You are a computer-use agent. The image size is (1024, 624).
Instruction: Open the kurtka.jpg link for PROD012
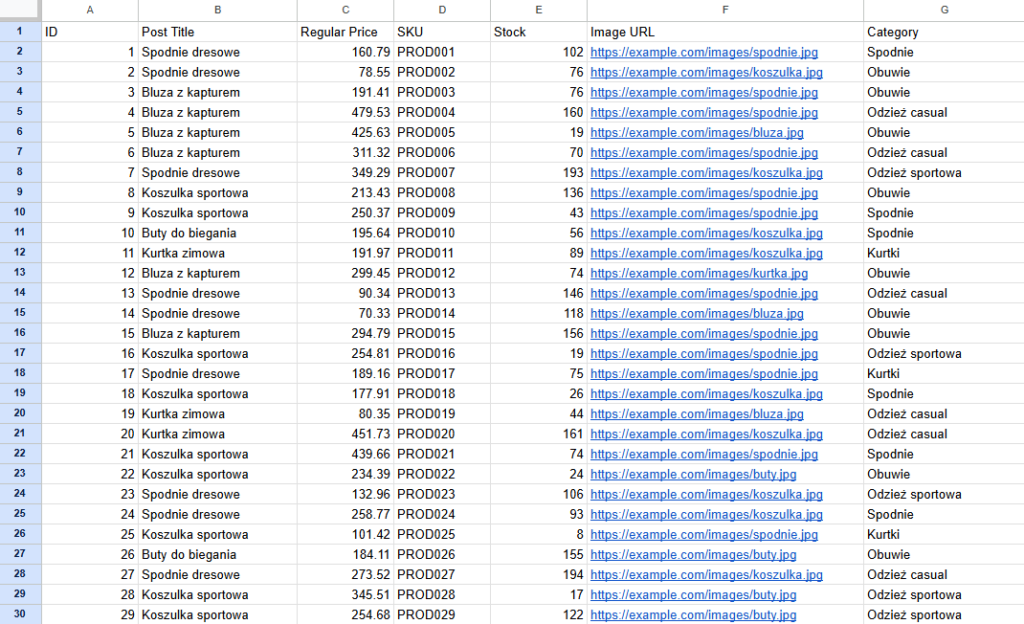coord(698,273)
